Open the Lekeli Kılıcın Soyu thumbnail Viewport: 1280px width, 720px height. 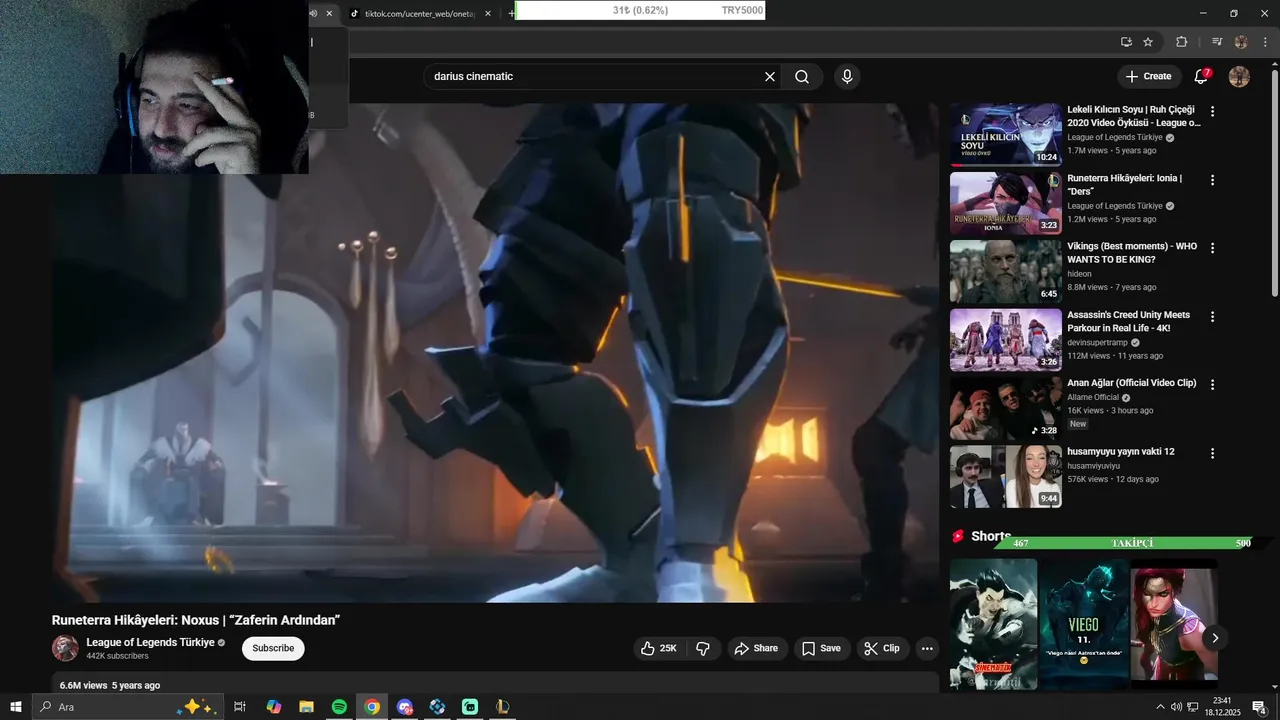point(1005,134)
